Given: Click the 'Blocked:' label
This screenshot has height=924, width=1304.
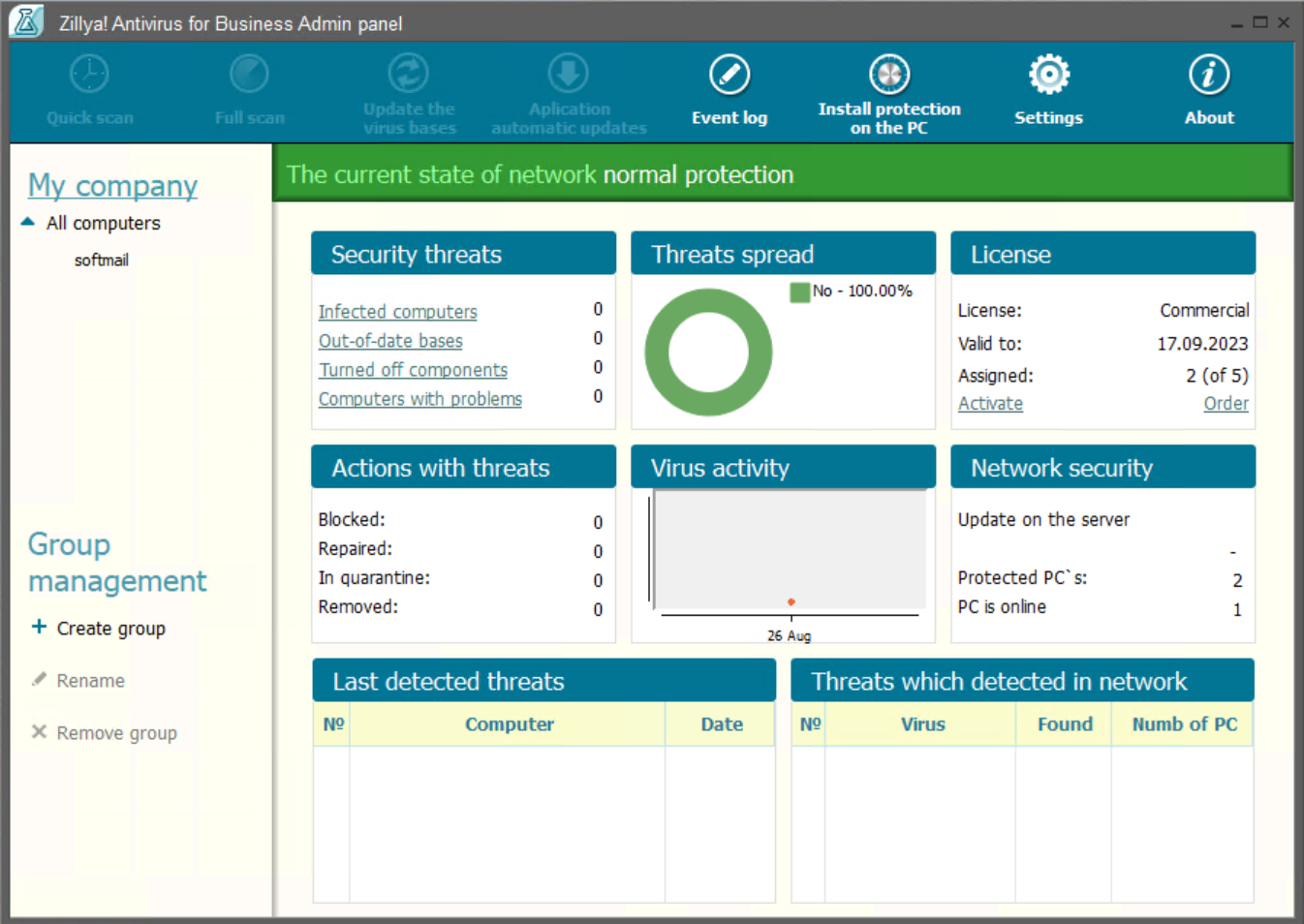Looking at the screenshot, I should coord(352,520).
